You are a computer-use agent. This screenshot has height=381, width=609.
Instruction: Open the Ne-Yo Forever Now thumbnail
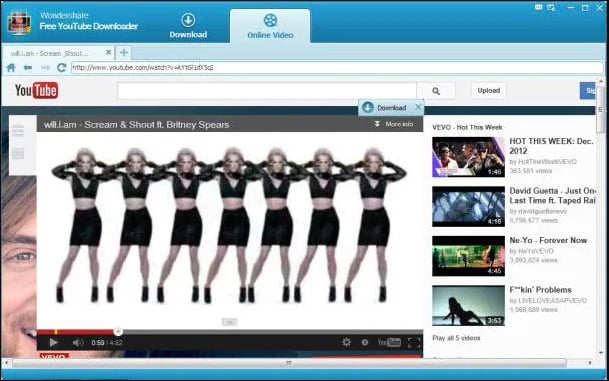468,256
